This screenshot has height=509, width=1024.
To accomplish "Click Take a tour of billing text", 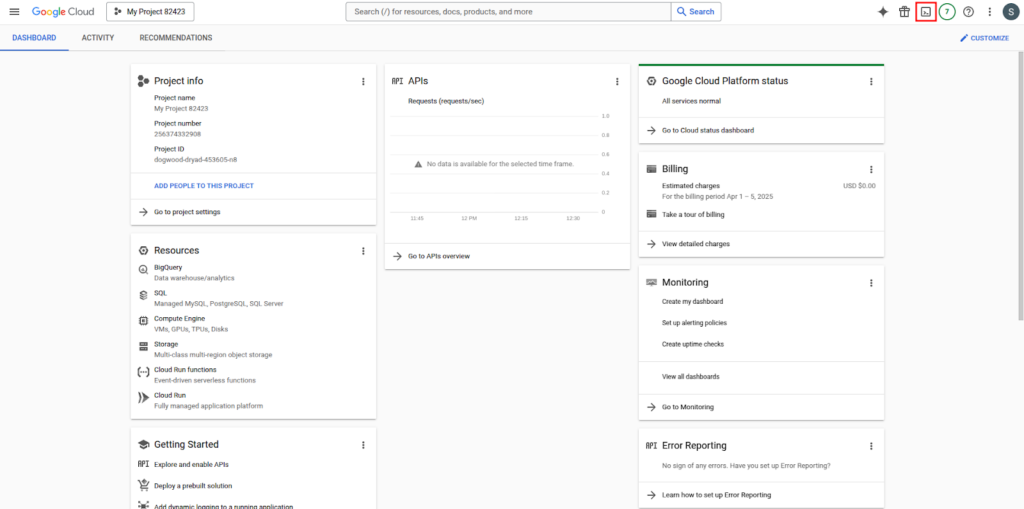I will click(693, 214).
